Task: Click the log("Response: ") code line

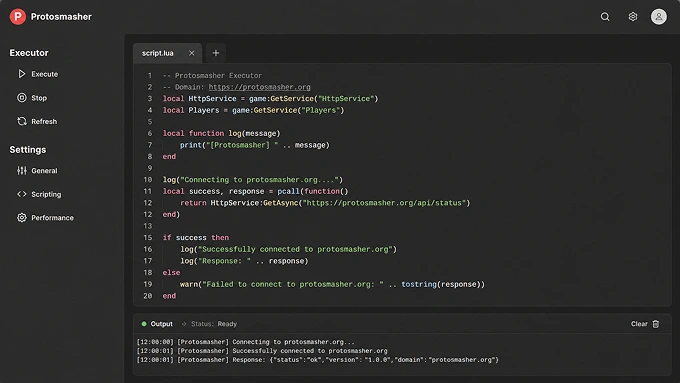Action: (x=244, y=261)
